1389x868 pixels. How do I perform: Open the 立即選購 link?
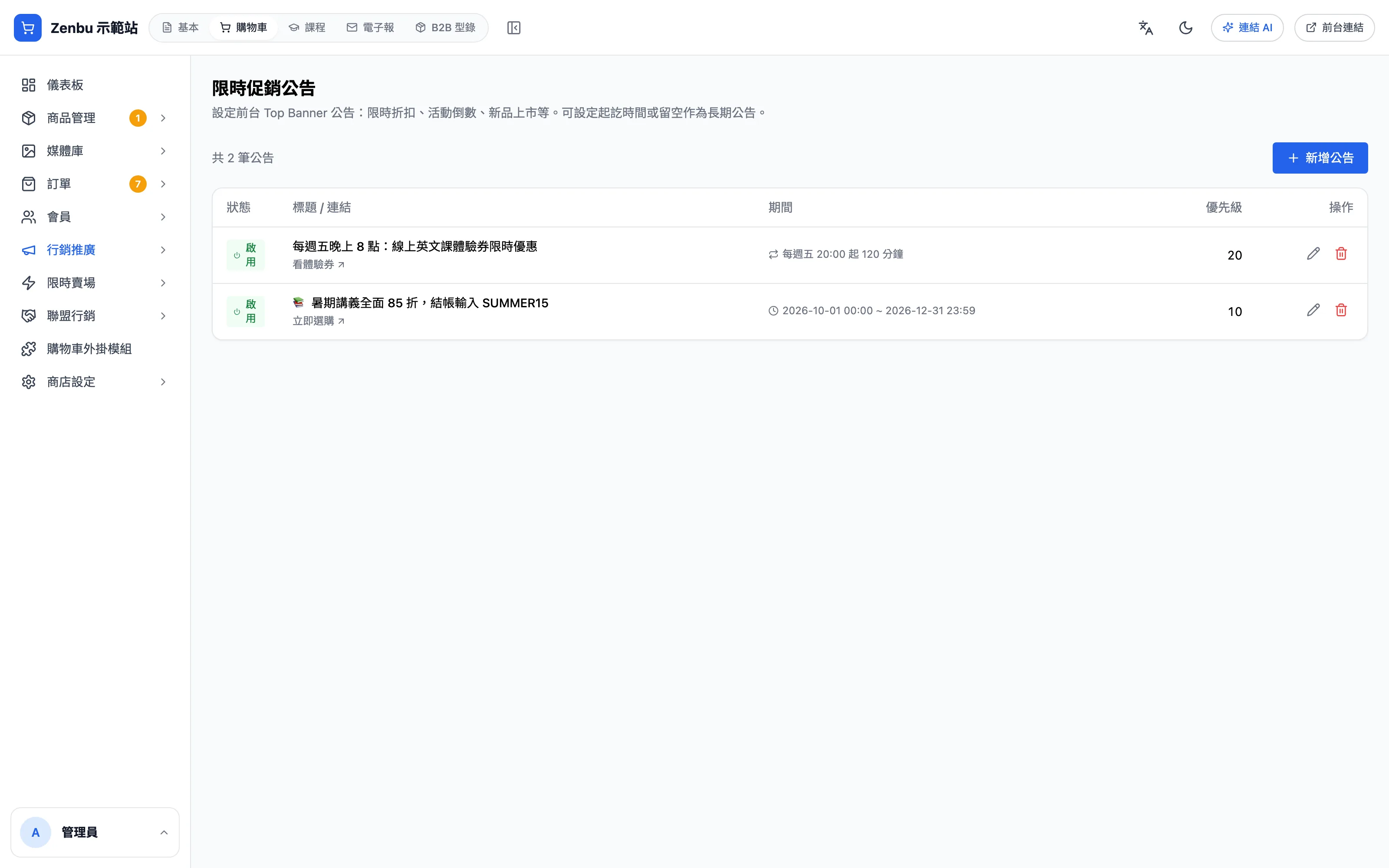pos(319,321)
